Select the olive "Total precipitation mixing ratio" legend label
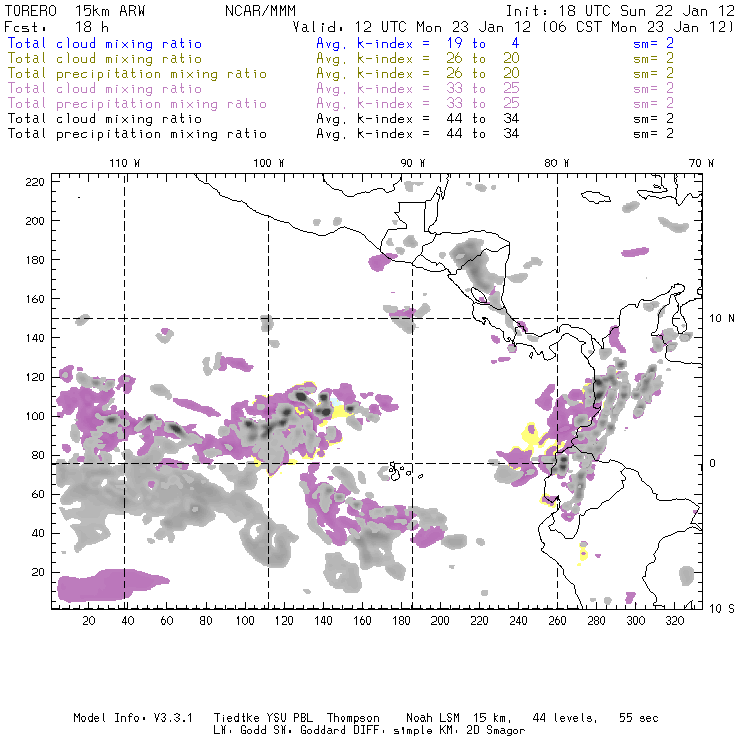This screenshot has height=740, width=740. pyautogui.click(x=137, y=74)
